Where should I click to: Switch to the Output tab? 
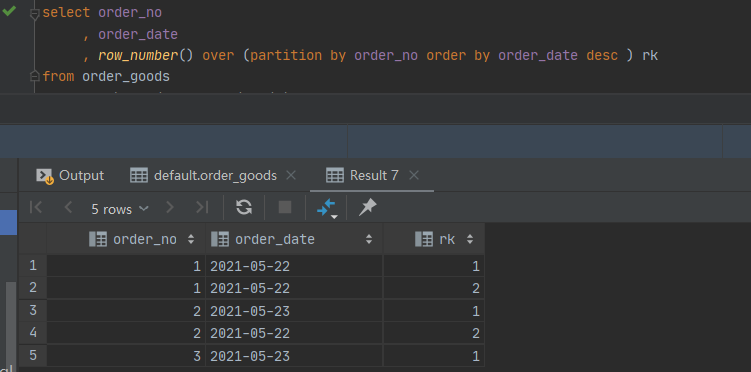[70, 176]
